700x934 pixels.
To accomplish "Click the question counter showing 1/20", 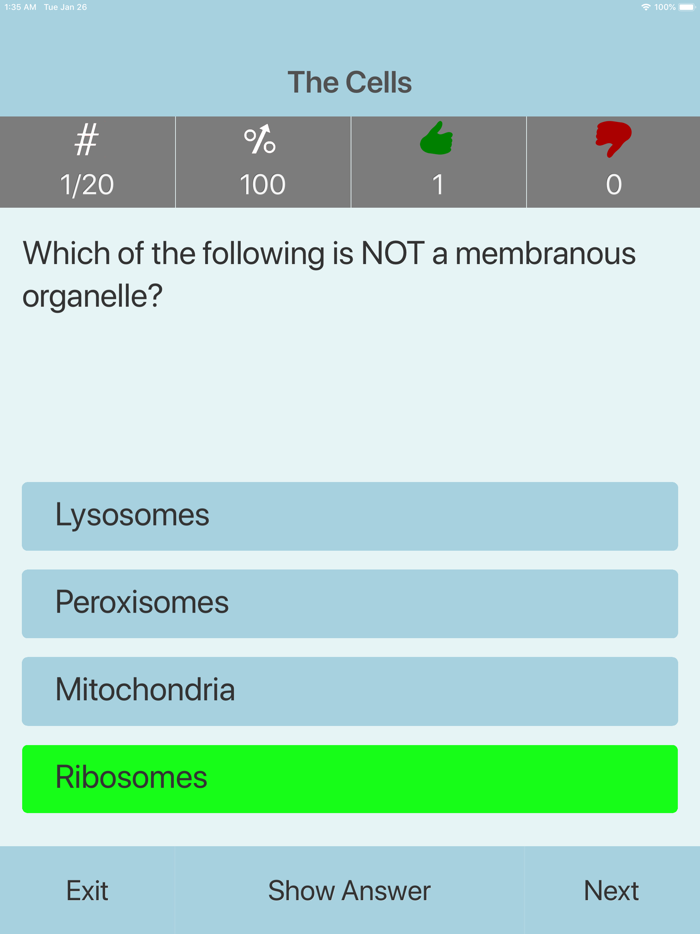I will [87, 184].
